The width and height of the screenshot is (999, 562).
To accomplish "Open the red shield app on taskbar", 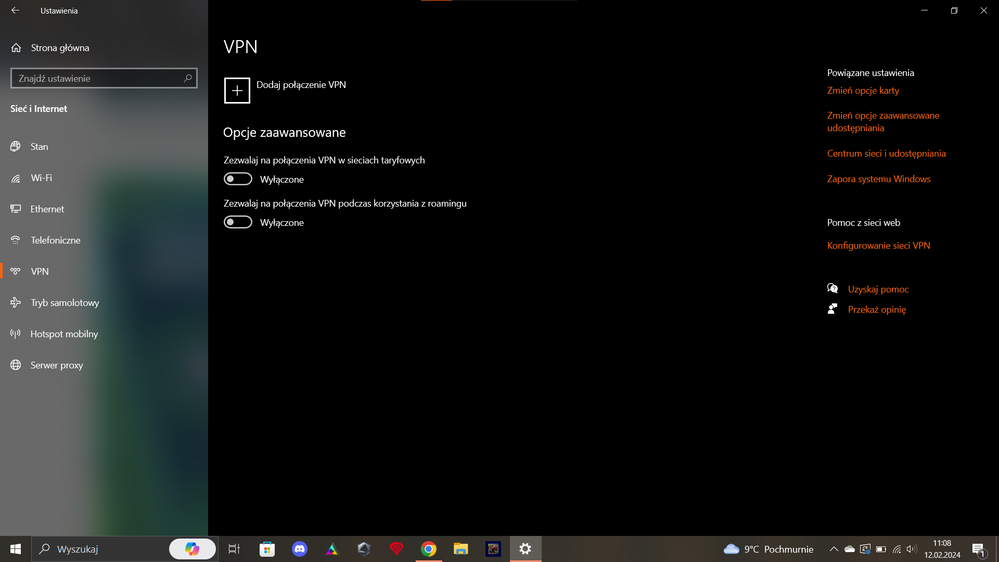I will 396,549.
